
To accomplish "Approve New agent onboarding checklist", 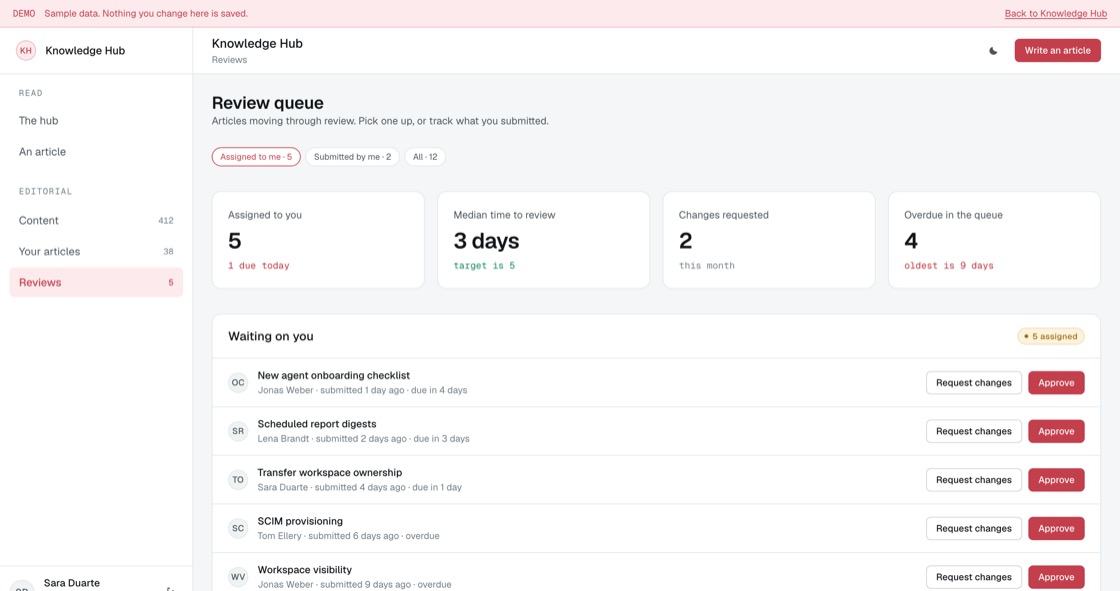I will pyautogui.click(x=1056, y=382).
